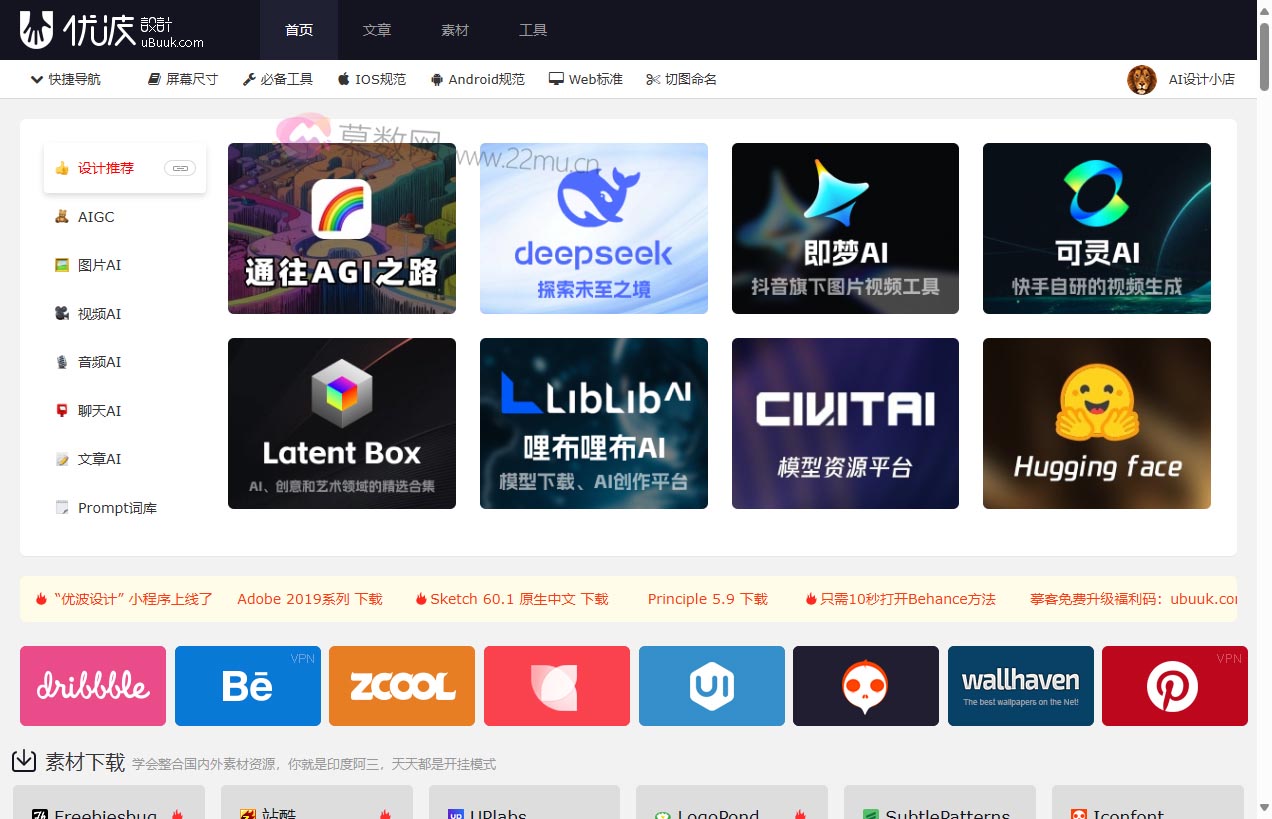Image resolution: width=1272 pixels, height=819 pixels.
Task: Switch to the 文章 tab
Action: coord(377,30)
